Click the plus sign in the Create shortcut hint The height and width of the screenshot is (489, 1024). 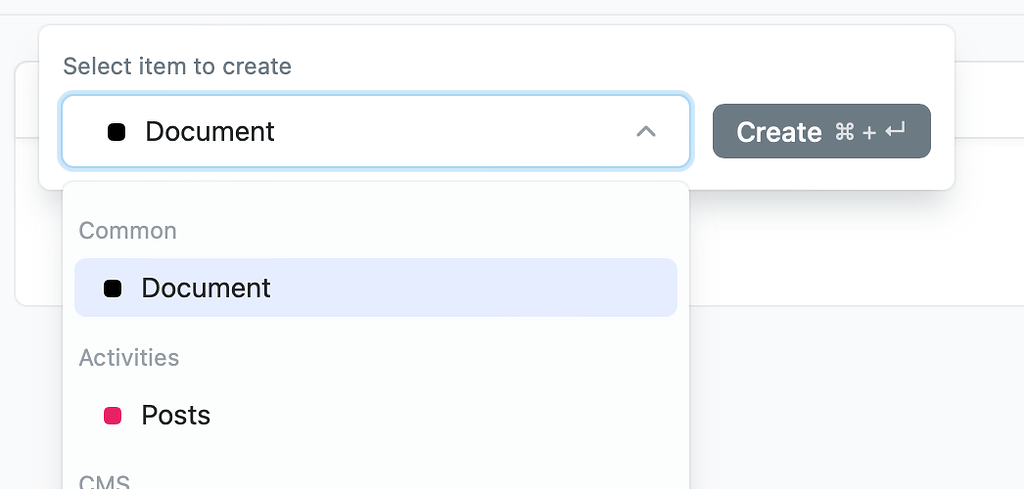coord(869,132)
